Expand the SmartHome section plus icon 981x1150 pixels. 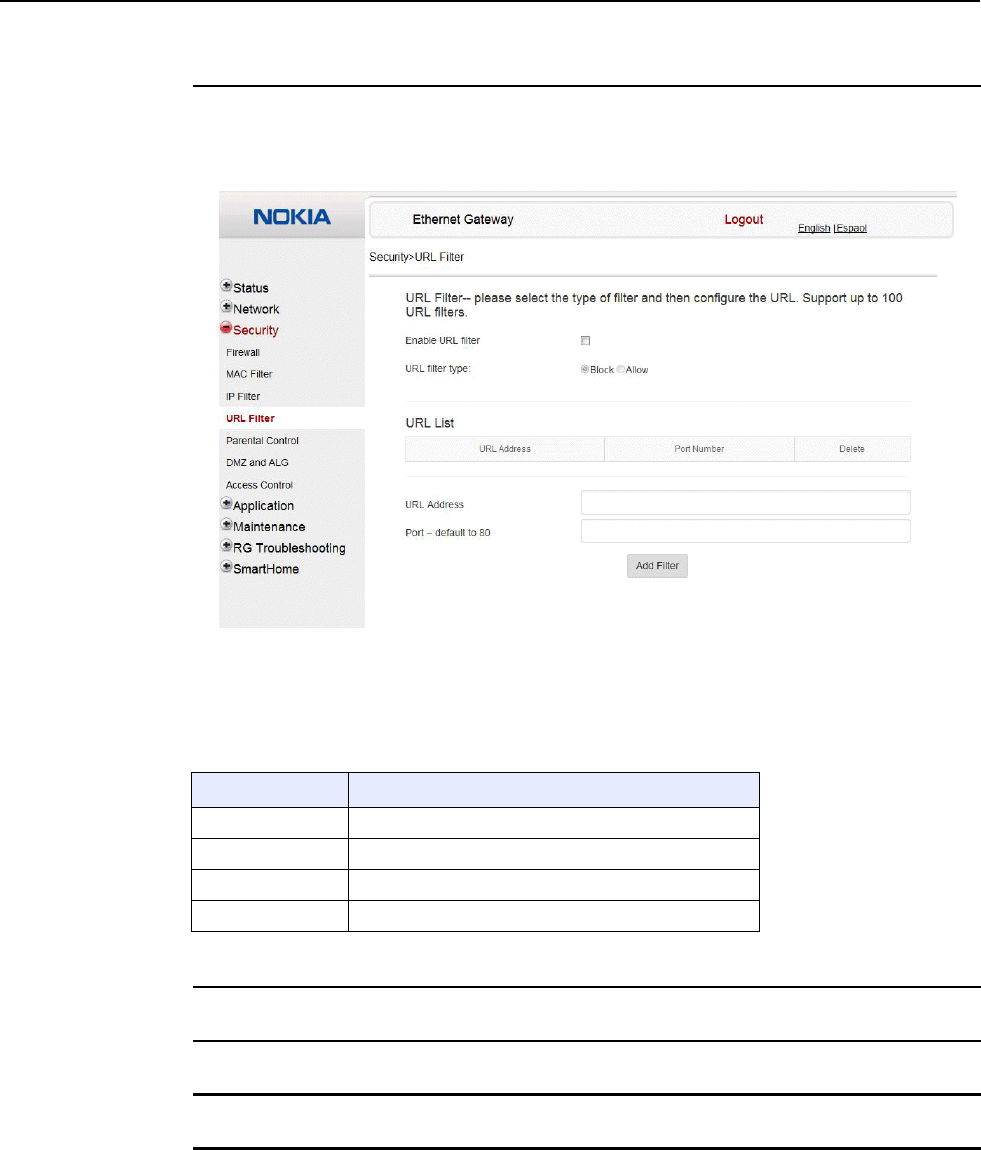point(227,567)
